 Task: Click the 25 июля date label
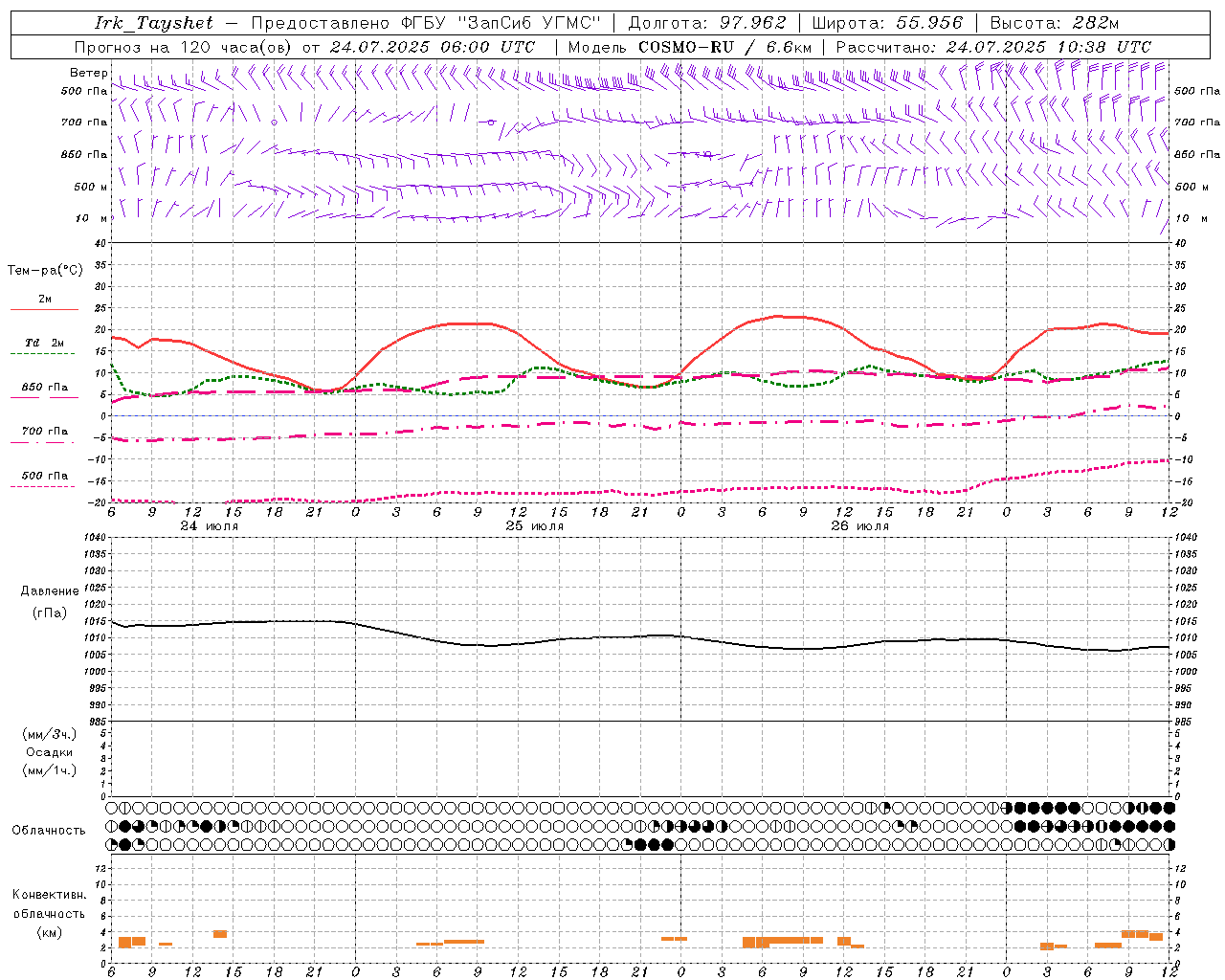pos(534,526)
